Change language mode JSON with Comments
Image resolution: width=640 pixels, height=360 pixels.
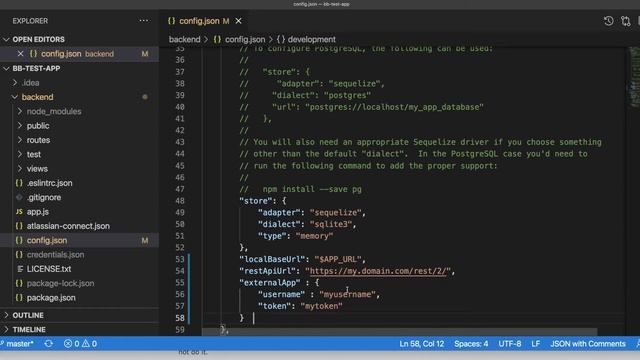coord(588,344)
